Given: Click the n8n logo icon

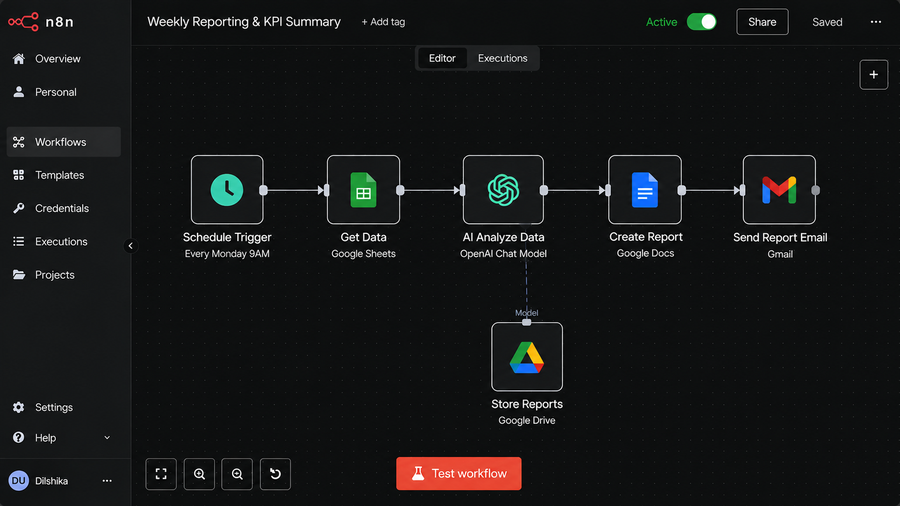Looking at the screenshot, I should point(24,22).
